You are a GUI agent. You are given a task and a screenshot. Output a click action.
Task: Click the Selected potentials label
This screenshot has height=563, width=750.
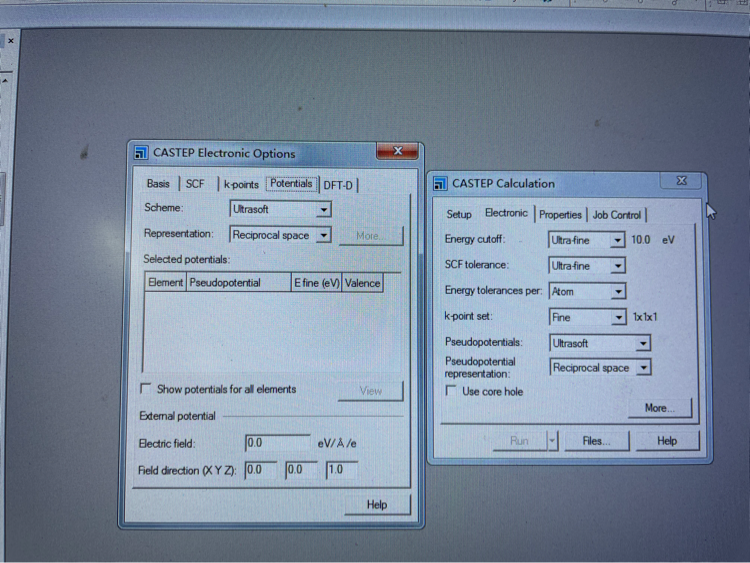tap(187, 259)
